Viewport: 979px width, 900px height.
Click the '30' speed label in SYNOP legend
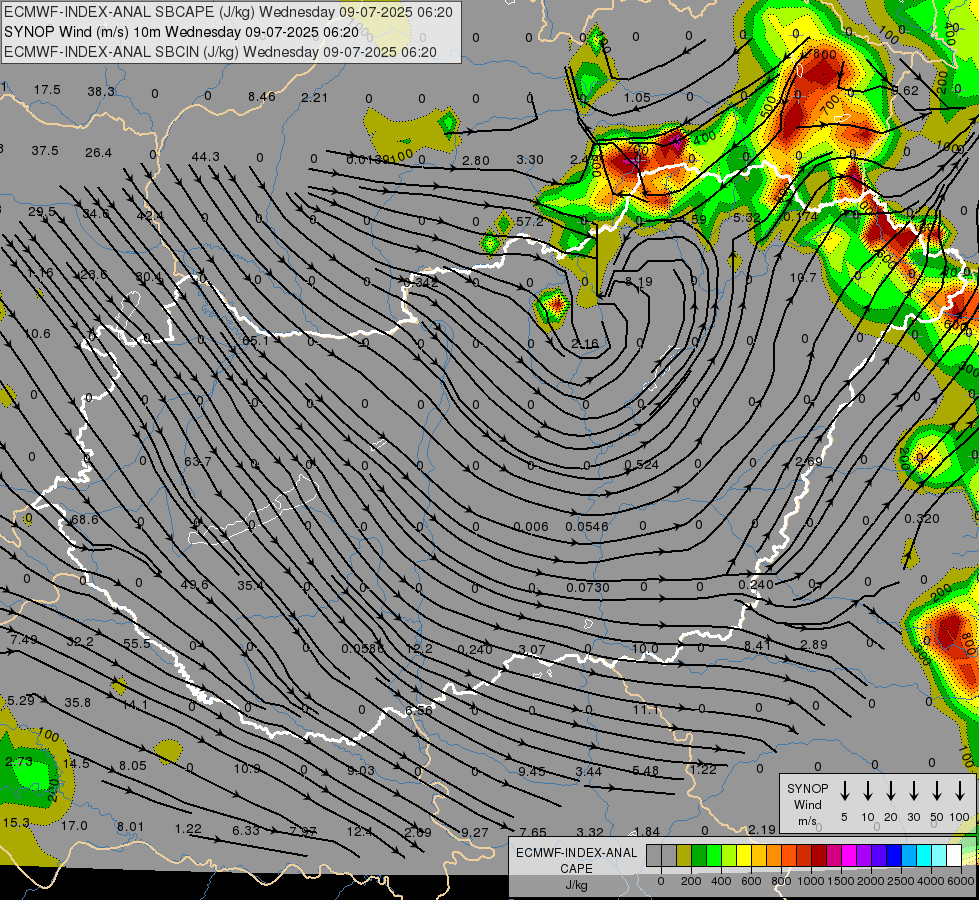(x=913, y=817)
